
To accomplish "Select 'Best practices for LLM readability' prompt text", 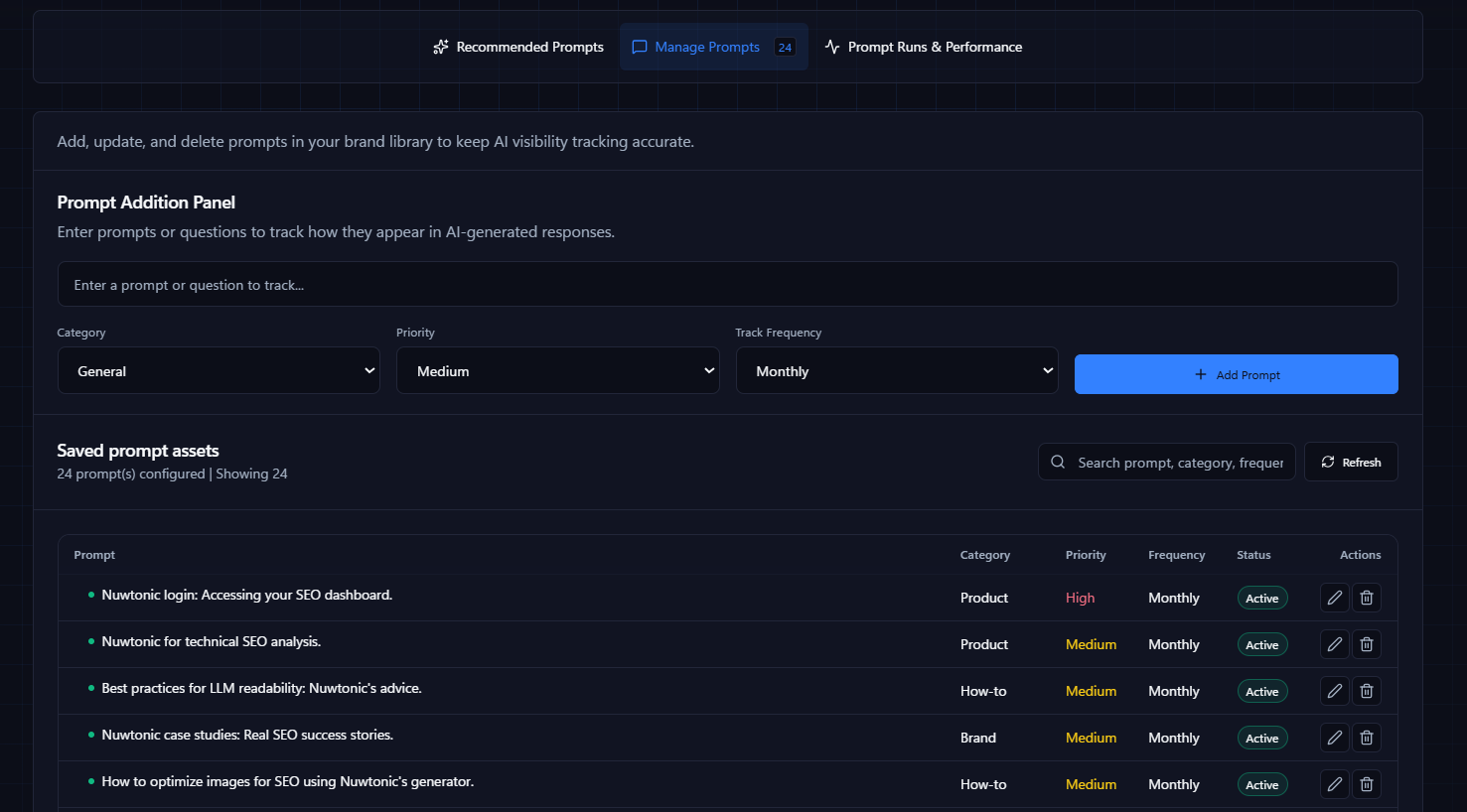I will 262,688.
